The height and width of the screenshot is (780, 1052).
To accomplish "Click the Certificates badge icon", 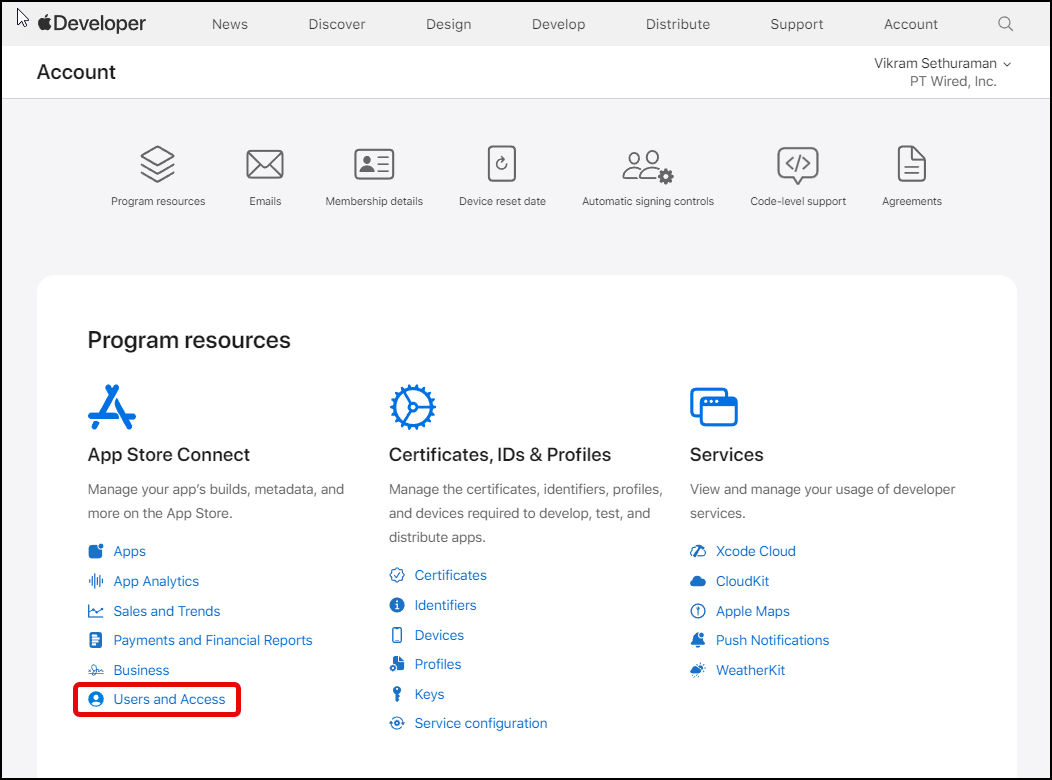I will point(397,575).
